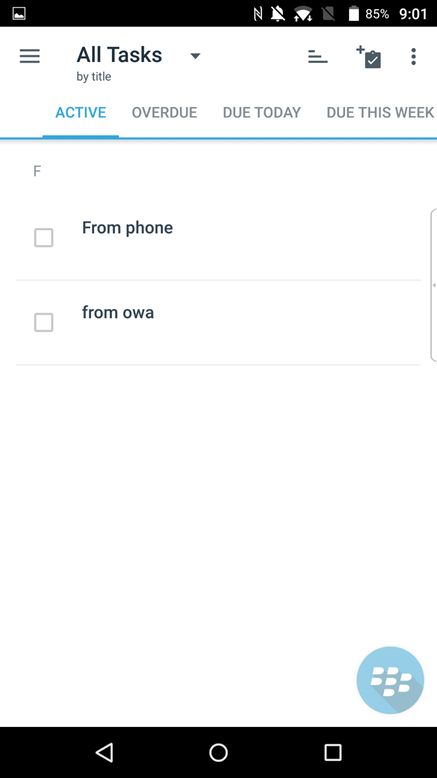Select the ACTIVE tab

[81, 113]
